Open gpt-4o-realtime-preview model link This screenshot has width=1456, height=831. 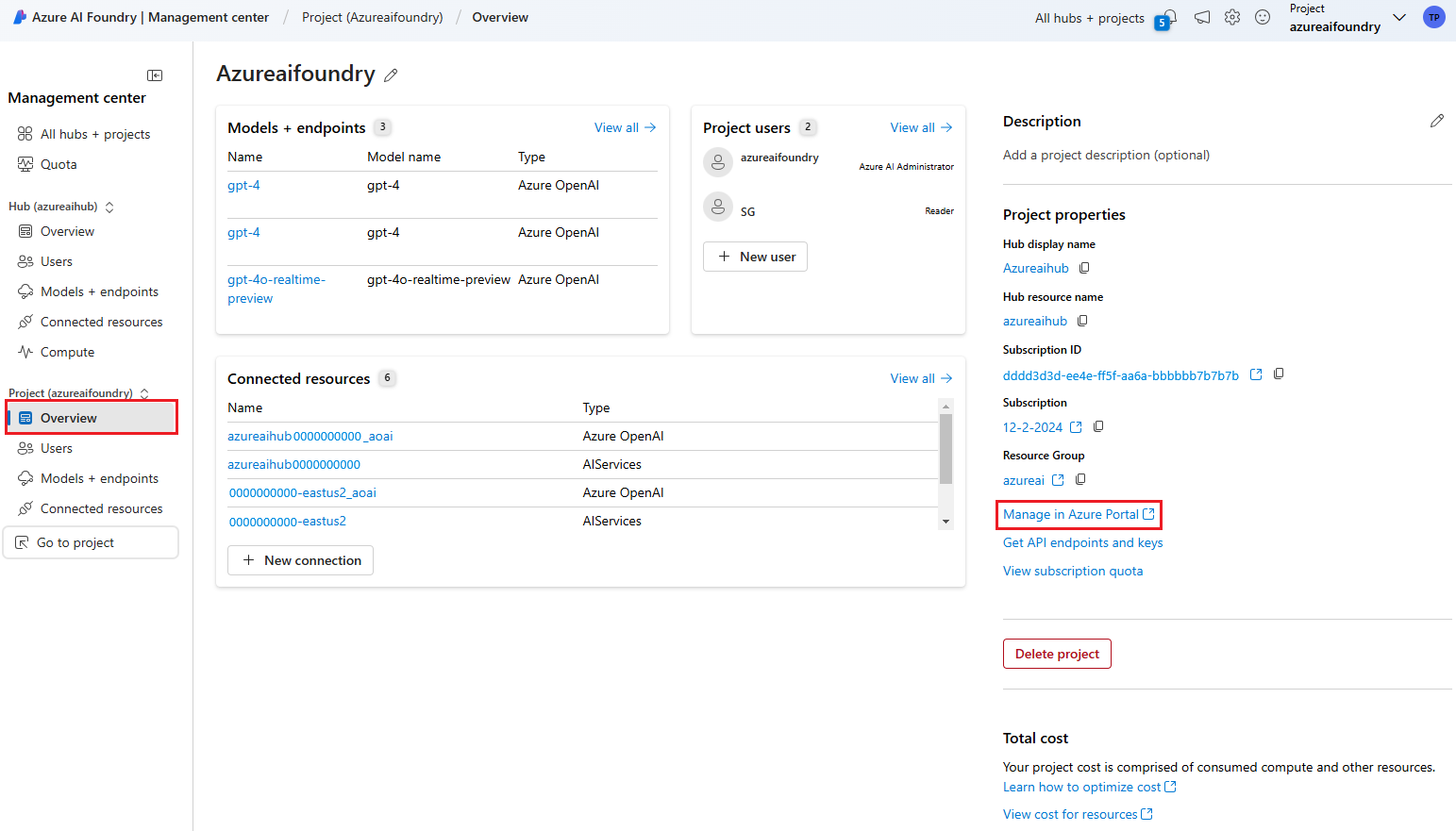[x=276, y=289]
